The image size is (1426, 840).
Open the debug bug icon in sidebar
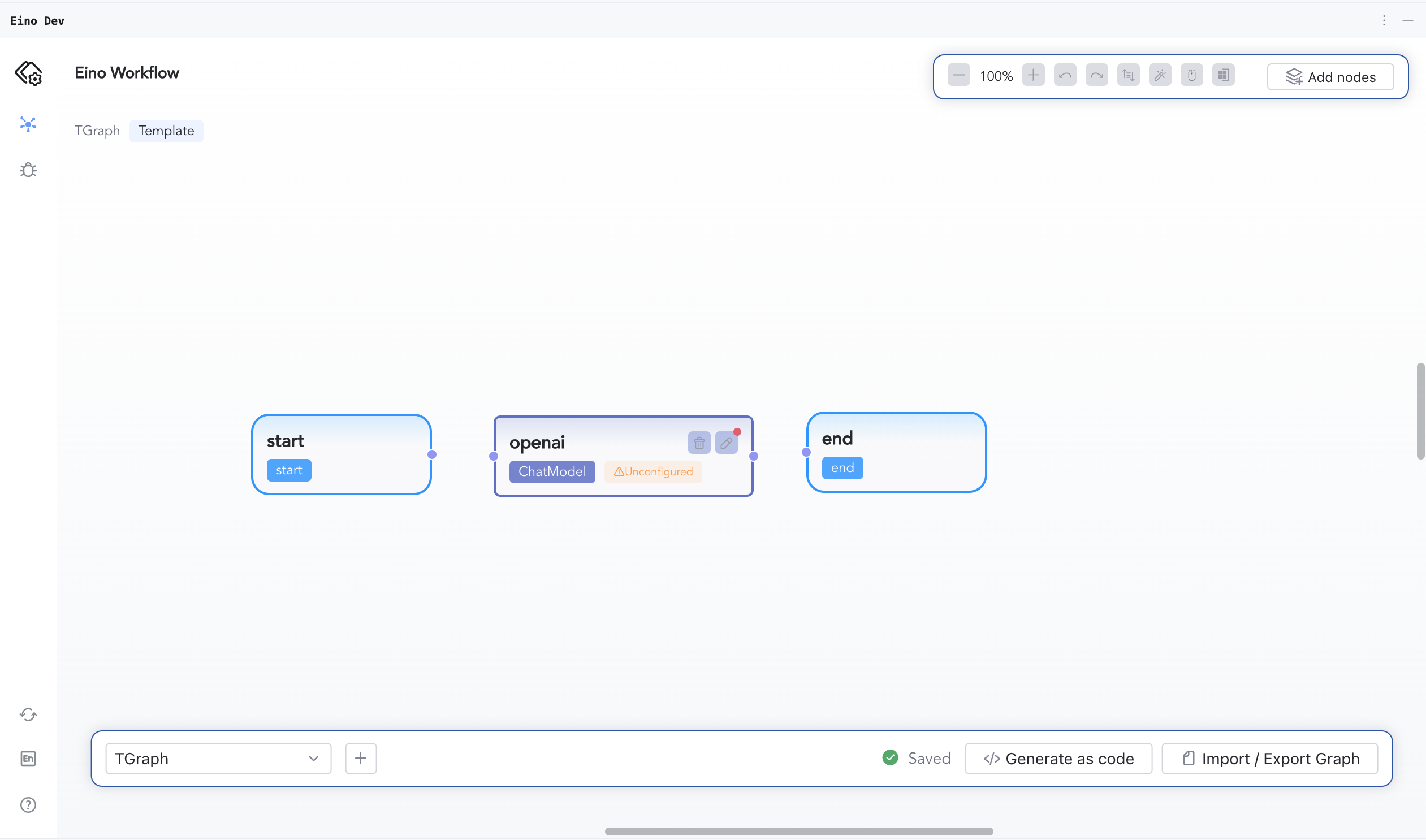(28, 170)
